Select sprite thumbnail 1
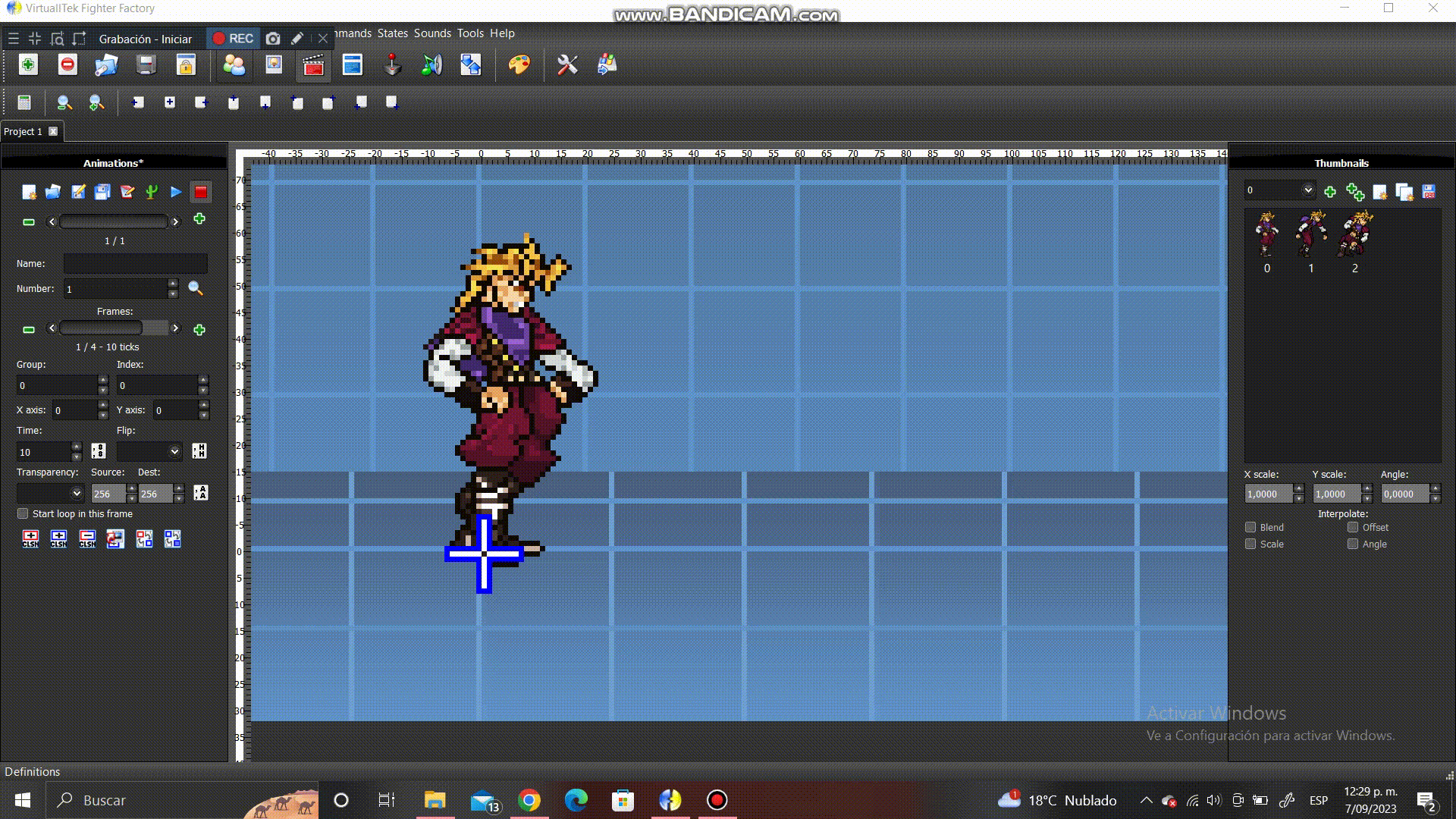 pos(1311,234)
